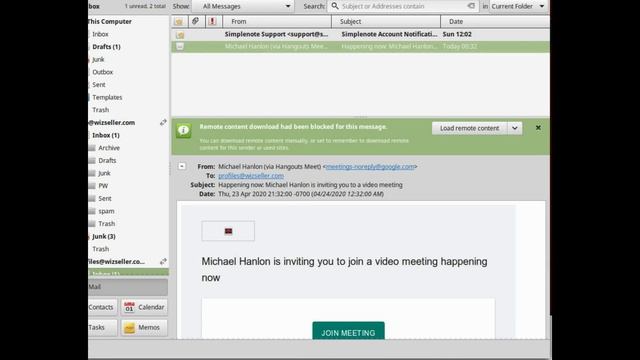Select the Archive folder
Viewport: 640px width, 360px height.
pyautogui.click(x=109, y=148)
